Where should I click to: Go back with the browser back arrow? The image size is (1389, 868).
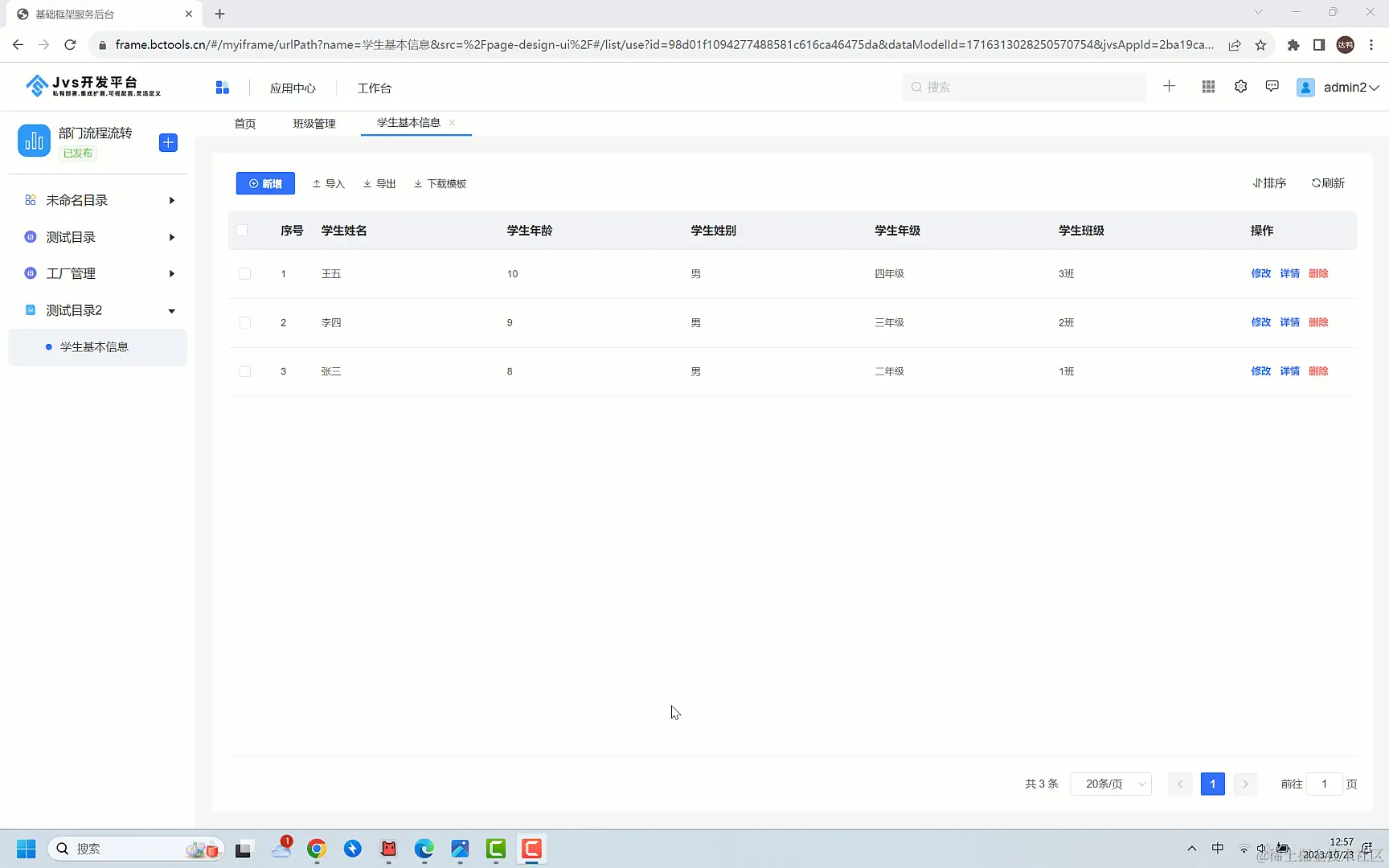[18, 44]
